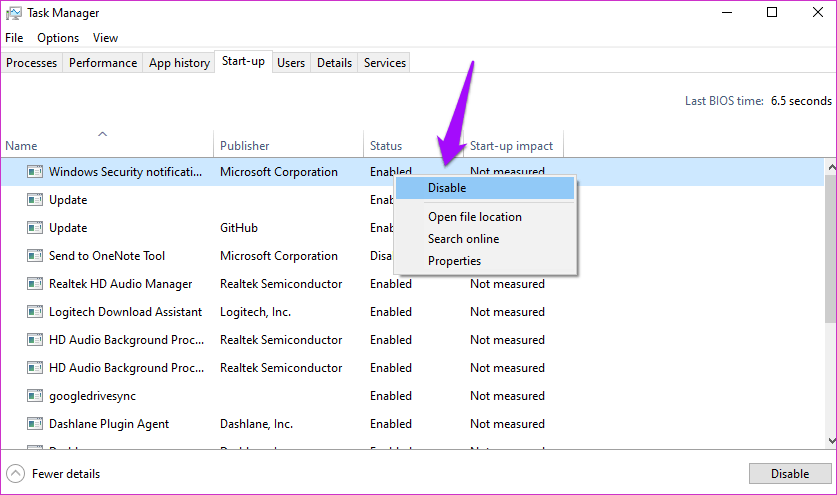Switch to the Performance tab

(x=102, y=63)
